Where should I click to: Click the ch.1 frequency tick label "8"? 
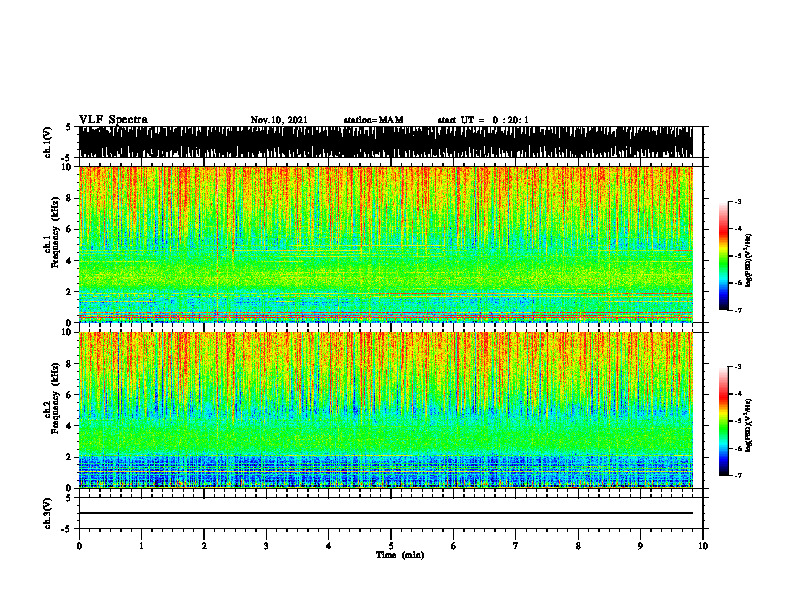pyautogui.click(x=70, y=198)
